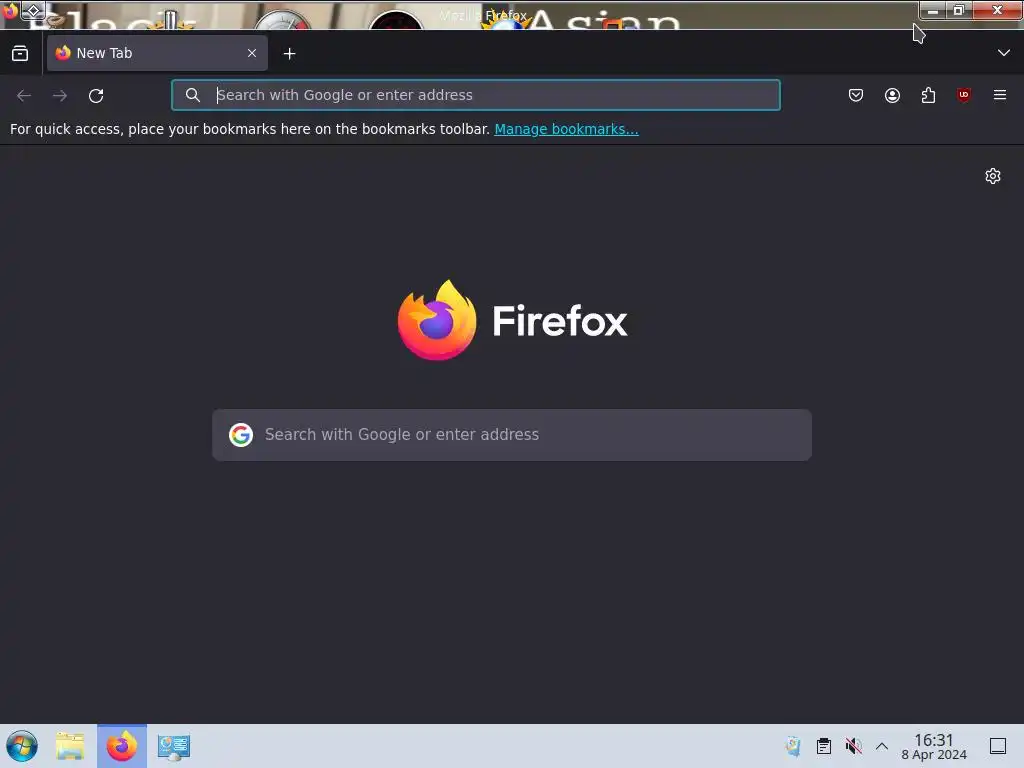The width and height of the screenshot is (1024, 768).
Task: Select Firefox in the taskbar
Action: (x=122, y=746)
